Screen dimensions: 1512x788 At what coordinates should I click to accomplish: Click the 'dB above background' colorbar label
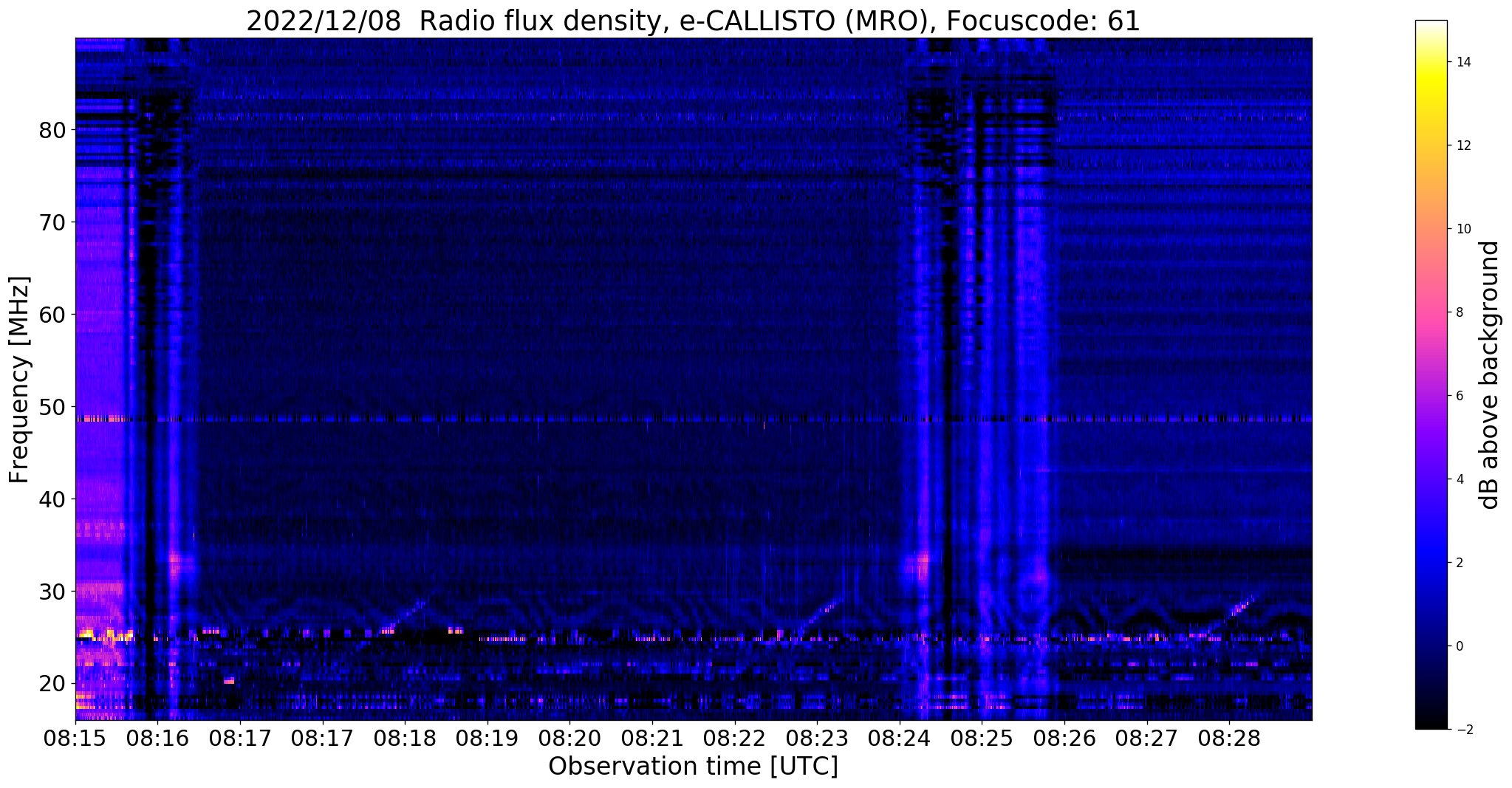[x=1489, y=375]
